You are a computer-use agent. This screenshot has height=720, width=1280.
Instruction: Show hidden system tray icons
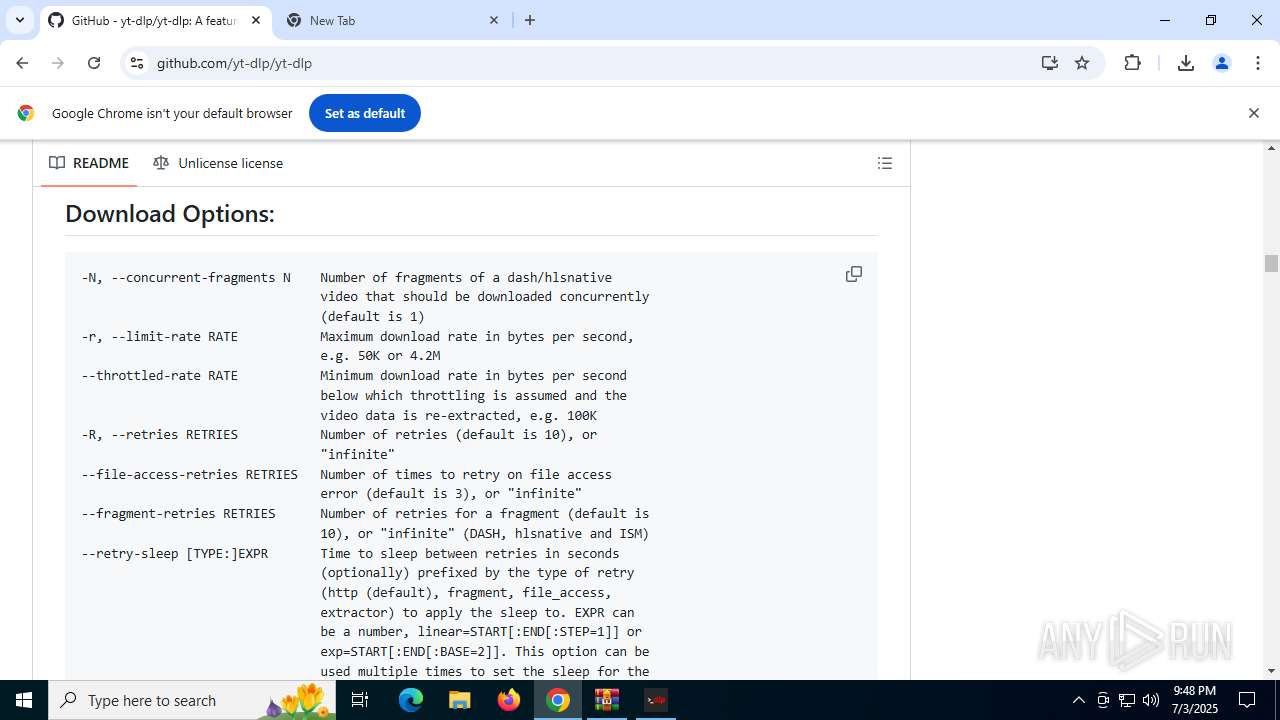[1078, 700]
